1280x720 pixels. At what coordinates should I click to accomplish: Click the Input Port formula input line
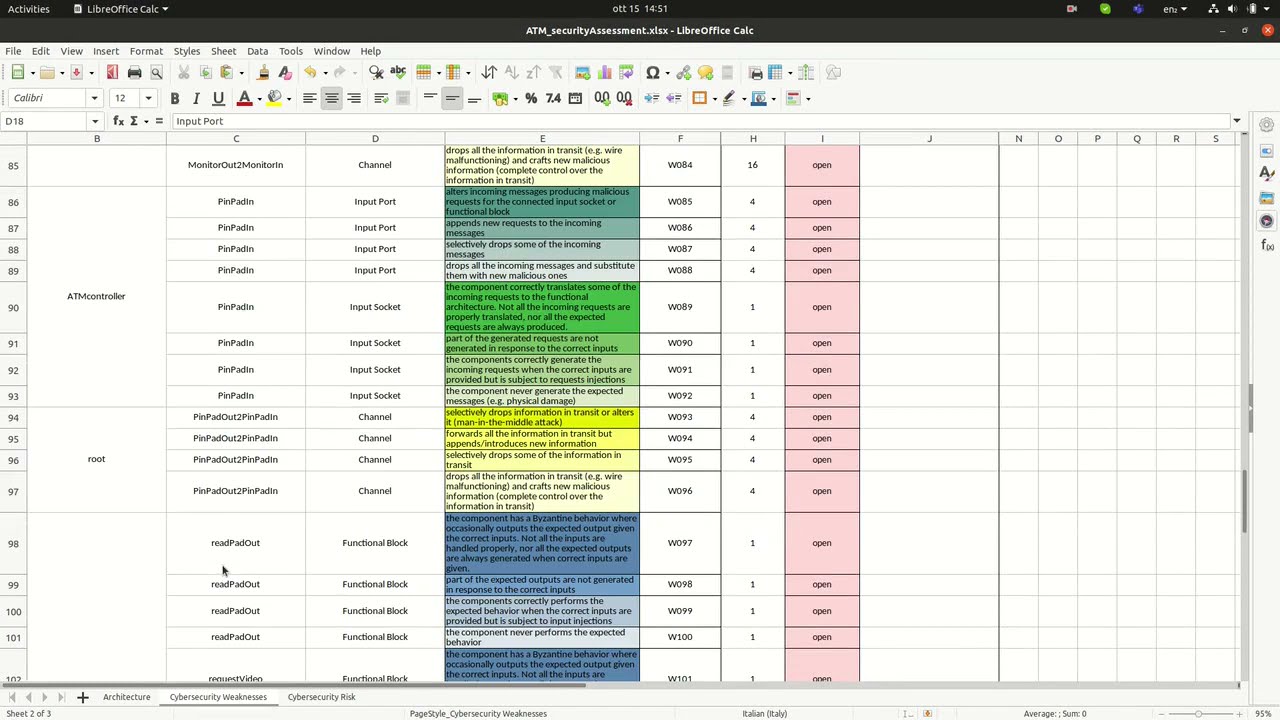click(700, 121)
